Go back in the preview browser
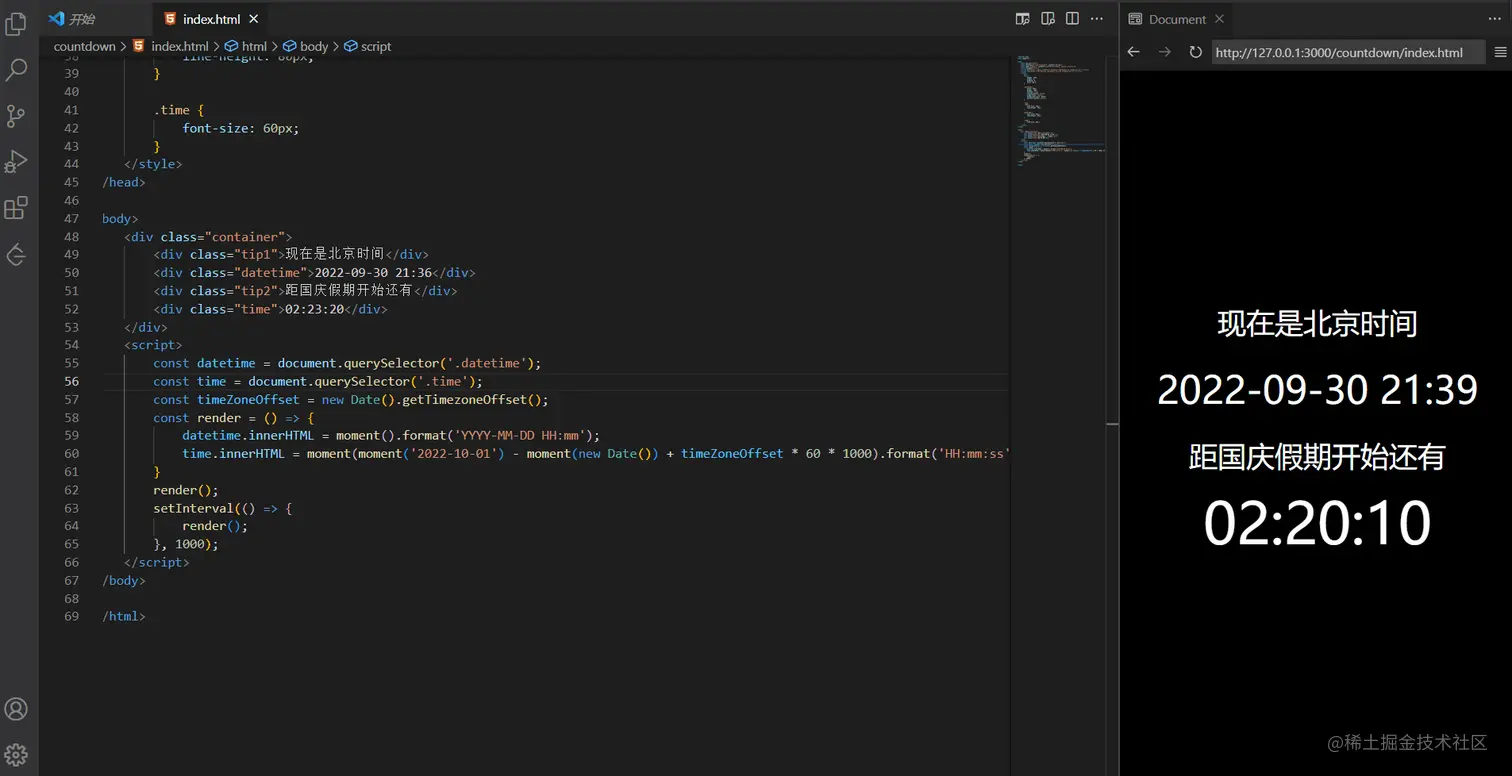The image size is (1512, 776). pyautogui.click(x=1133, y=52)
